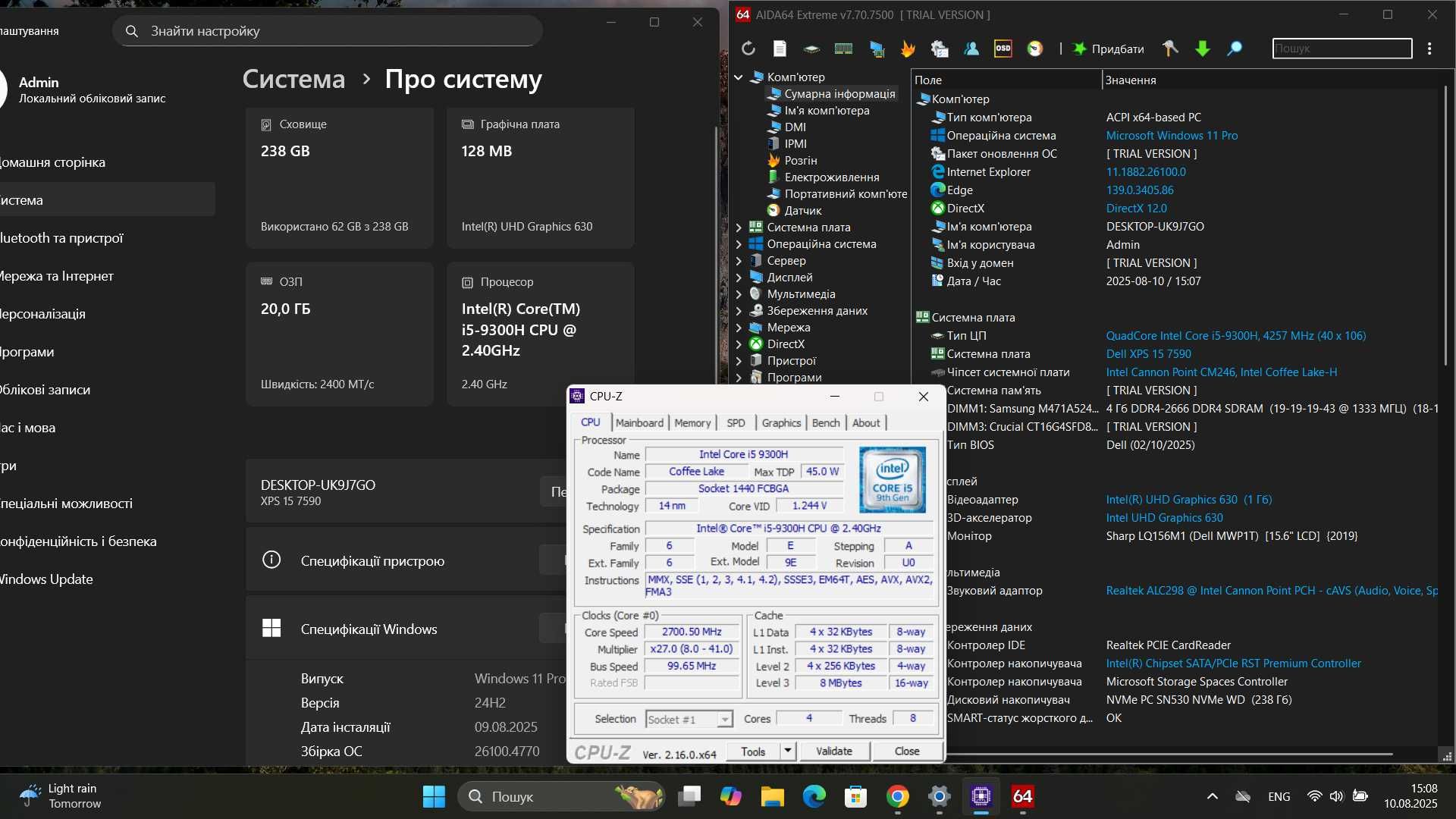Open Windows Start menu from the taskbar
Screen dimensions: 1456x819
coord(434,796)
